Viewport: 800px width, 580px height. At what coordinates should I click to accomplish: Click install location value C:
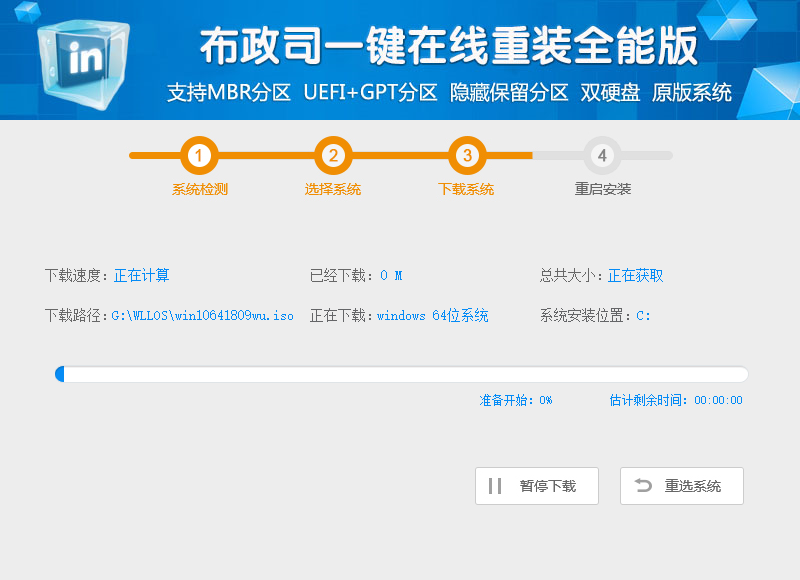coord(643,316)
